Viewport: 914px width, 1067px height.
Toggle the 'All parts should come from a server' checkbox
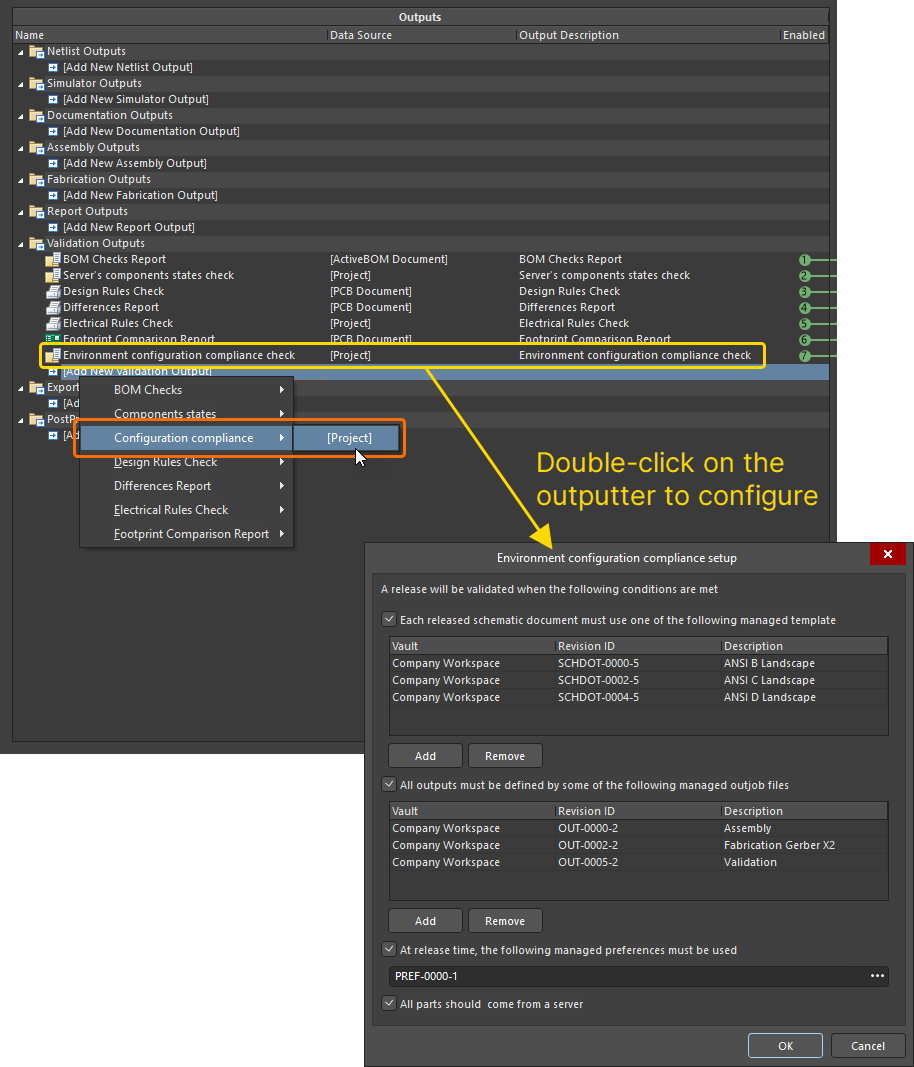pyautogui.click(x=389, y=1004)
